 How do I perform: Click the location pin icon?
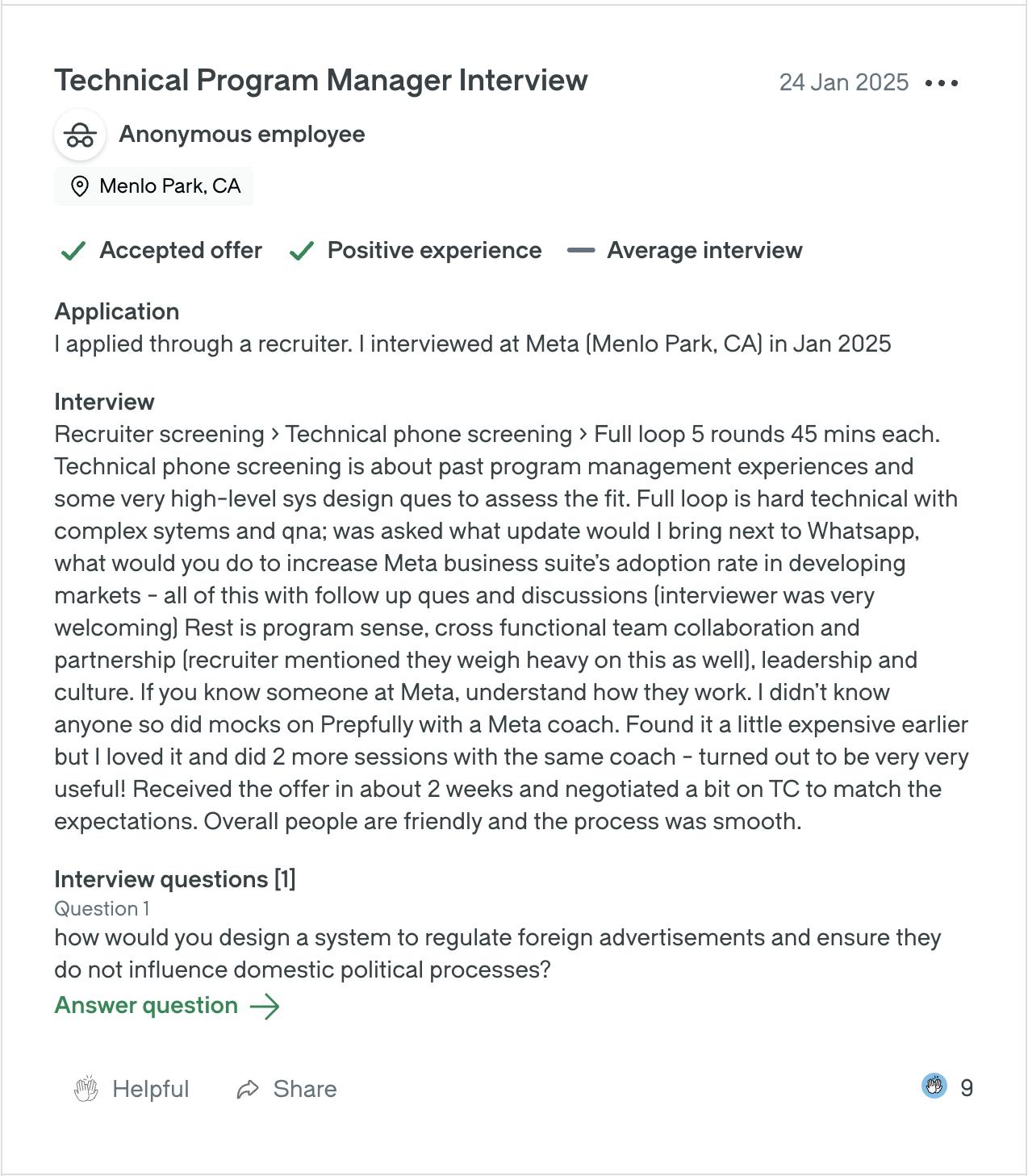pos(79,186)
